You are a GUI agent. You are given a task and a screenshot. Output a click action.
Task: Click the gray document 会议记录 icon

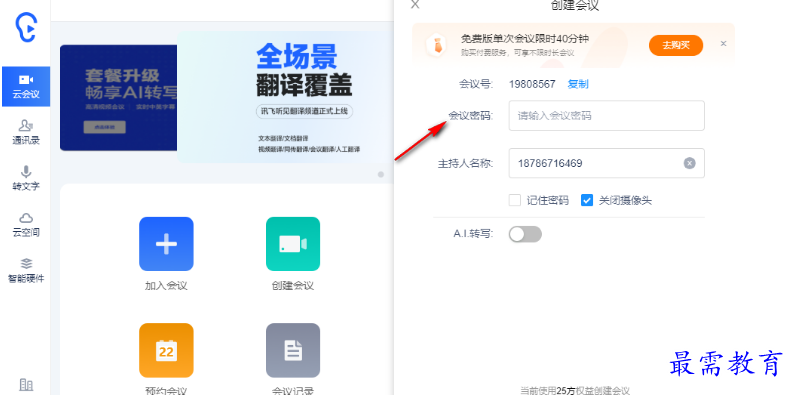[x=293, y=350]
